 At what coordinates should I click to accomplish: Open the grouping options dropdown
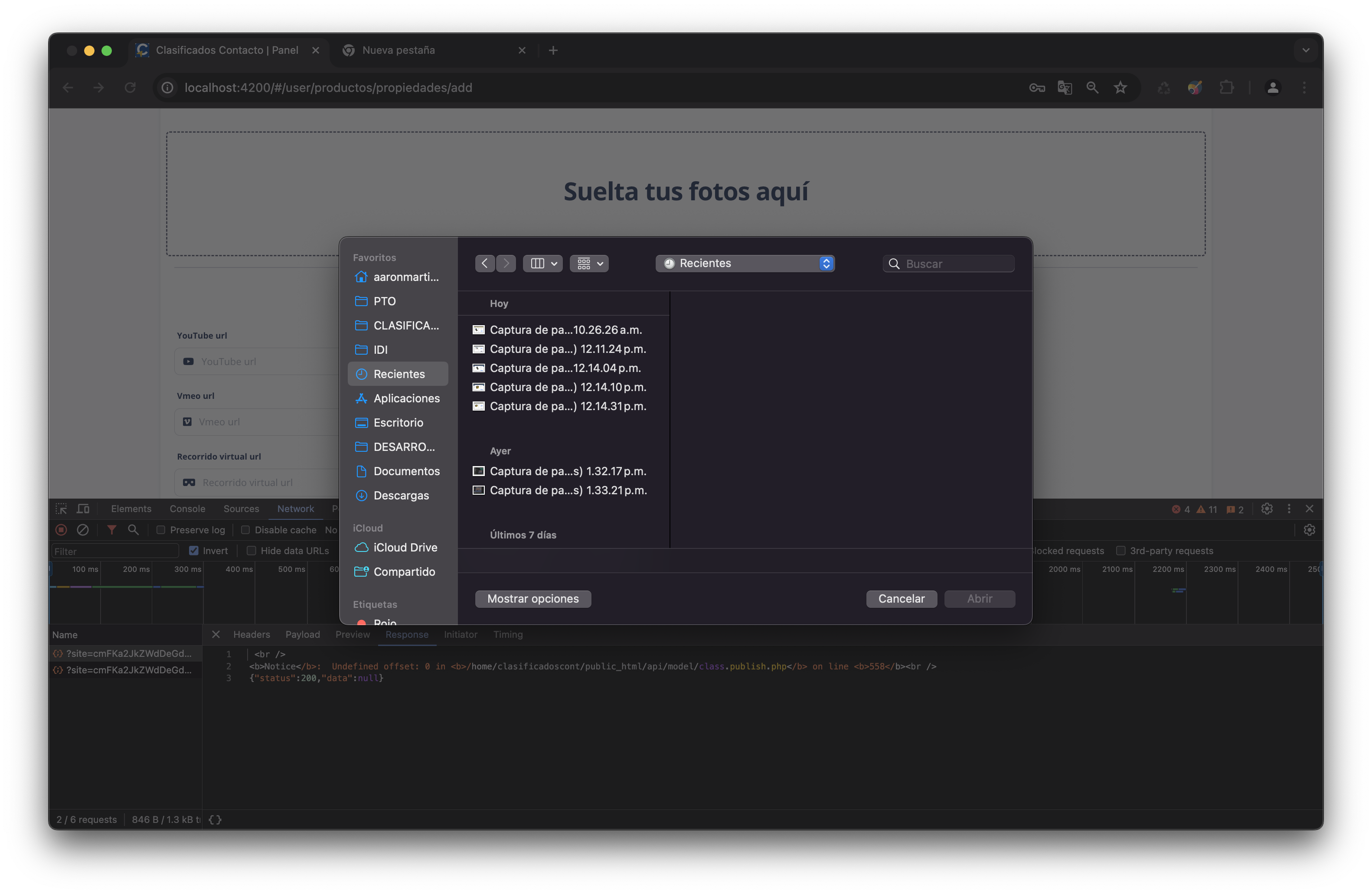click(589, 264)
